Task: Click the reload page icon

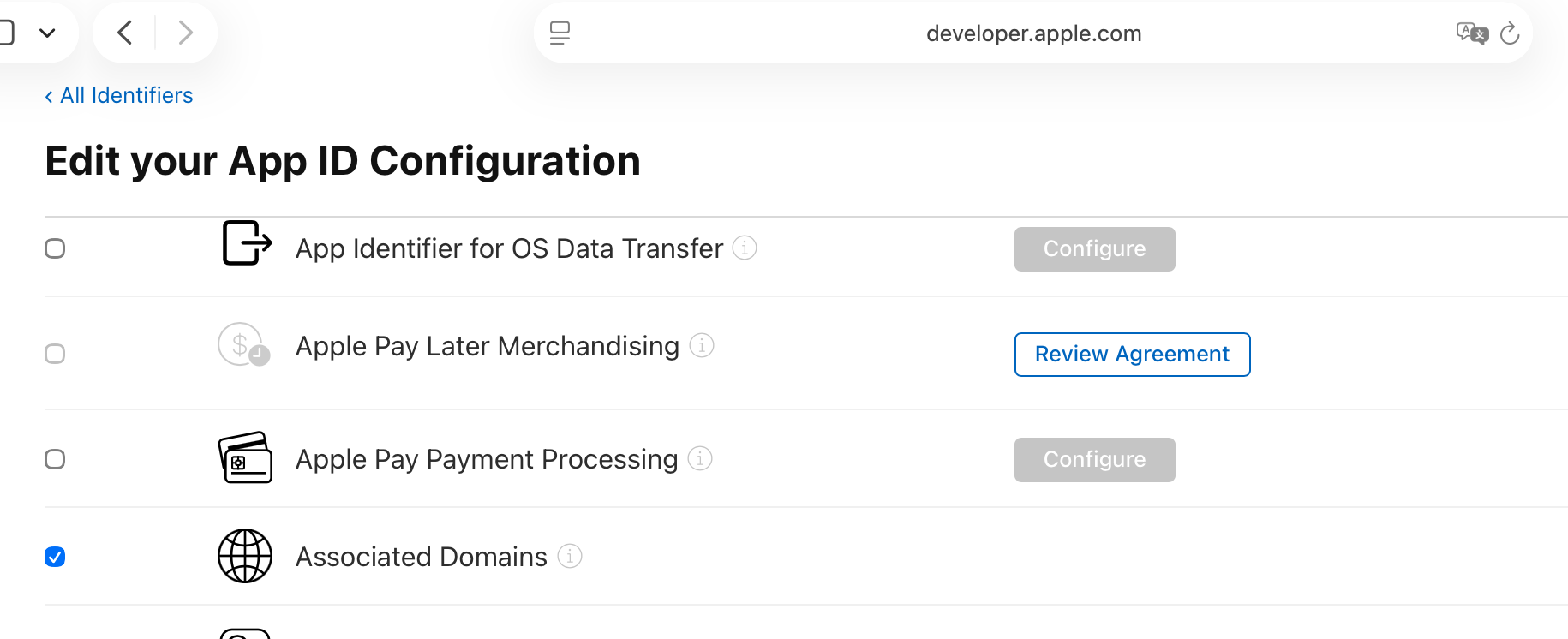Action: [1510, 33]
